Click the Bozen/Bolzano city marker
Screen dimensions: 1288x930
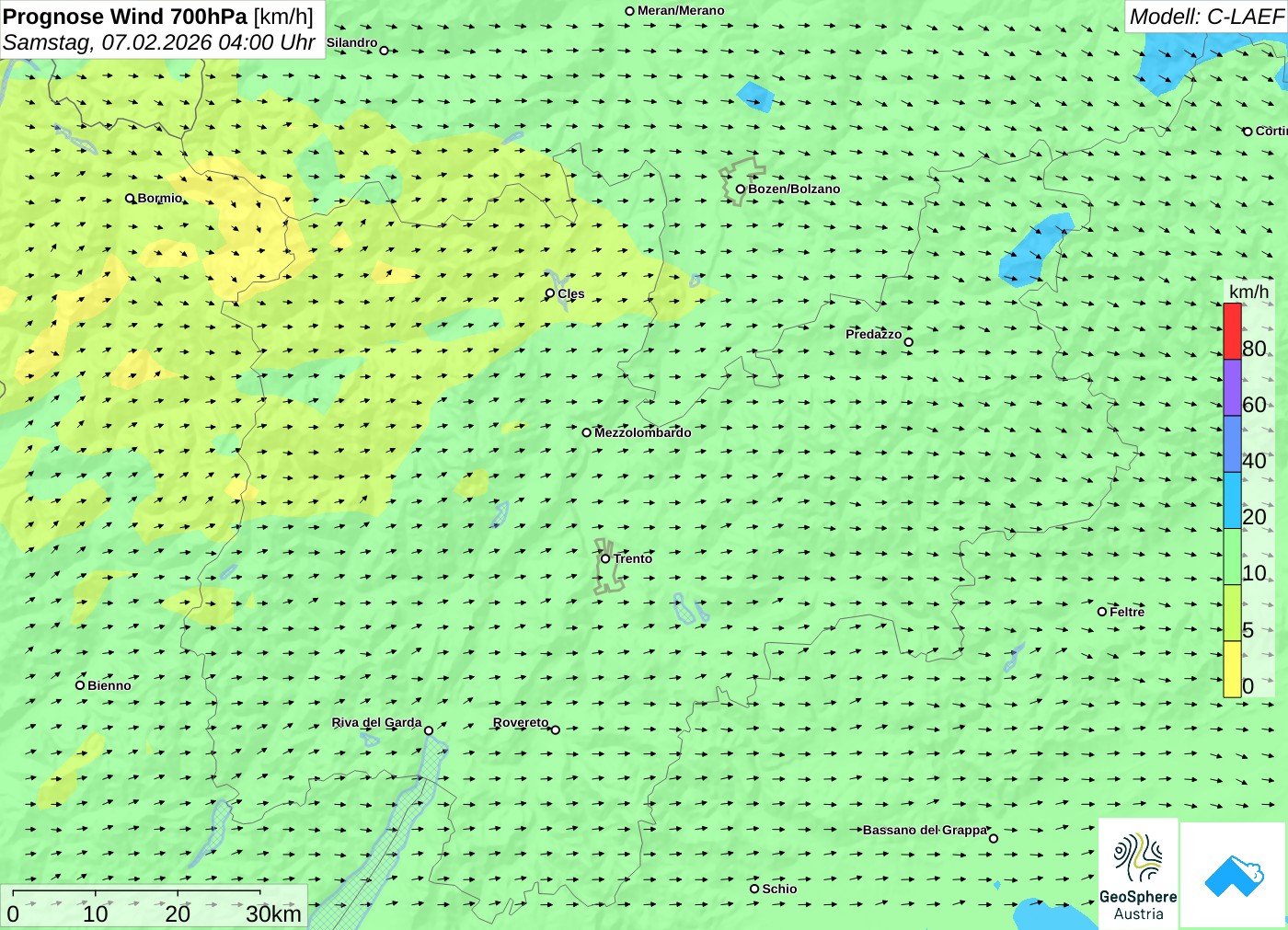741,189
